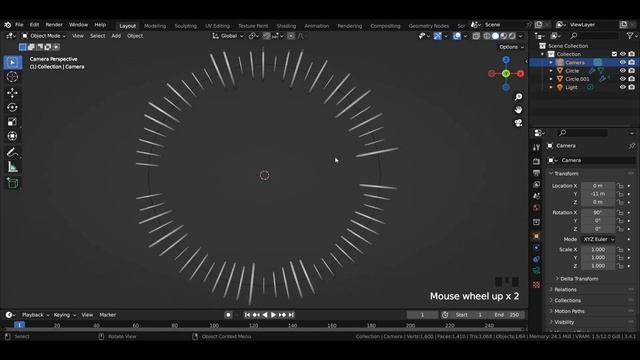This screenshot has height=360, width=640.
Task: Click the Blender logo menu icon
Action: pos(8,25)
